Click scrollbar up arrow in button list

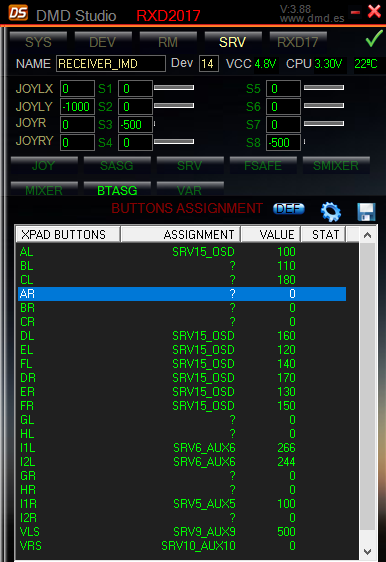pos(367,235)
